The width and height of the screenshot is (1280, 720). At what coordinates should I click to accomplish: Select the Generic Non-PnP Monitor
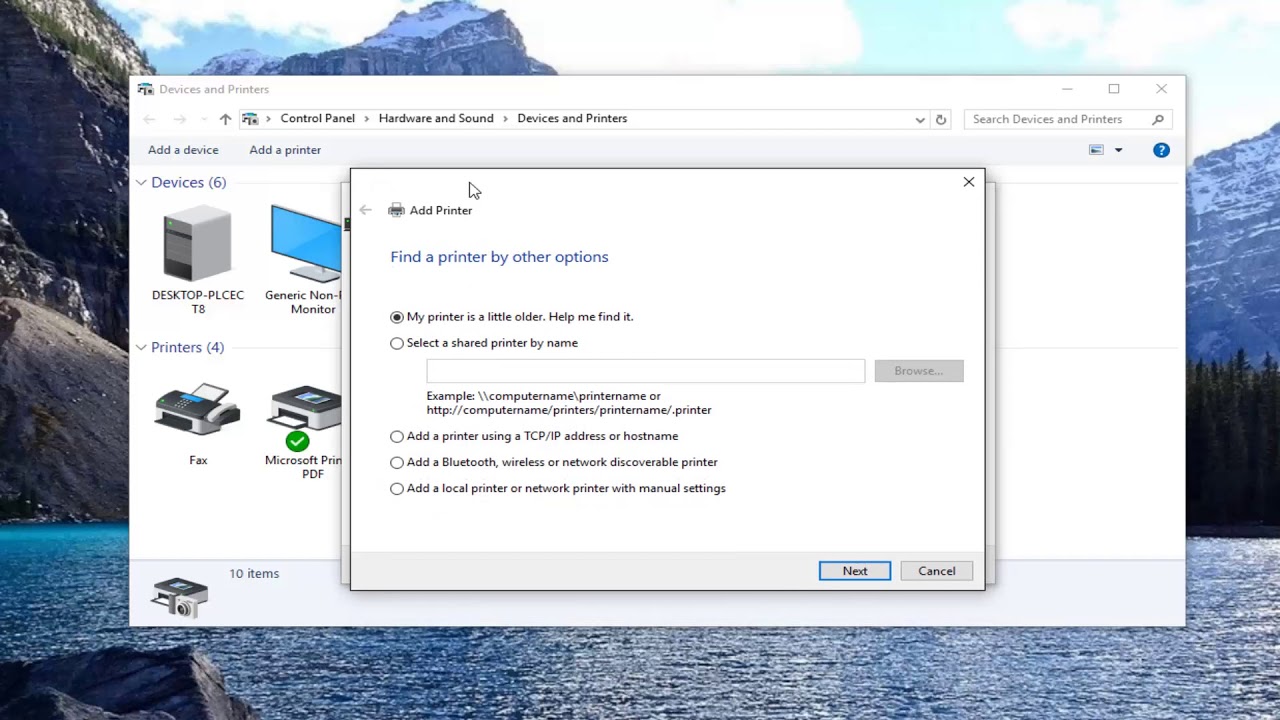pyautogui.click(x=303, y=243)
